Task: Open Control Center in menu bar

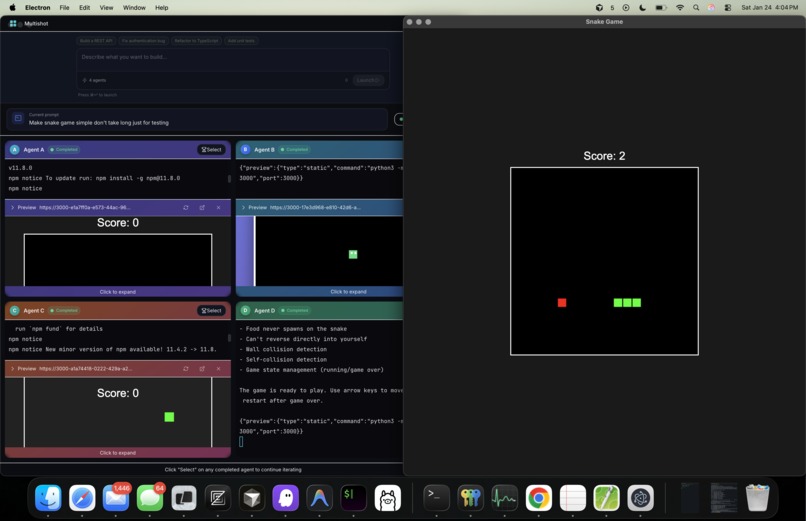Action: click(x=728, y=8)
